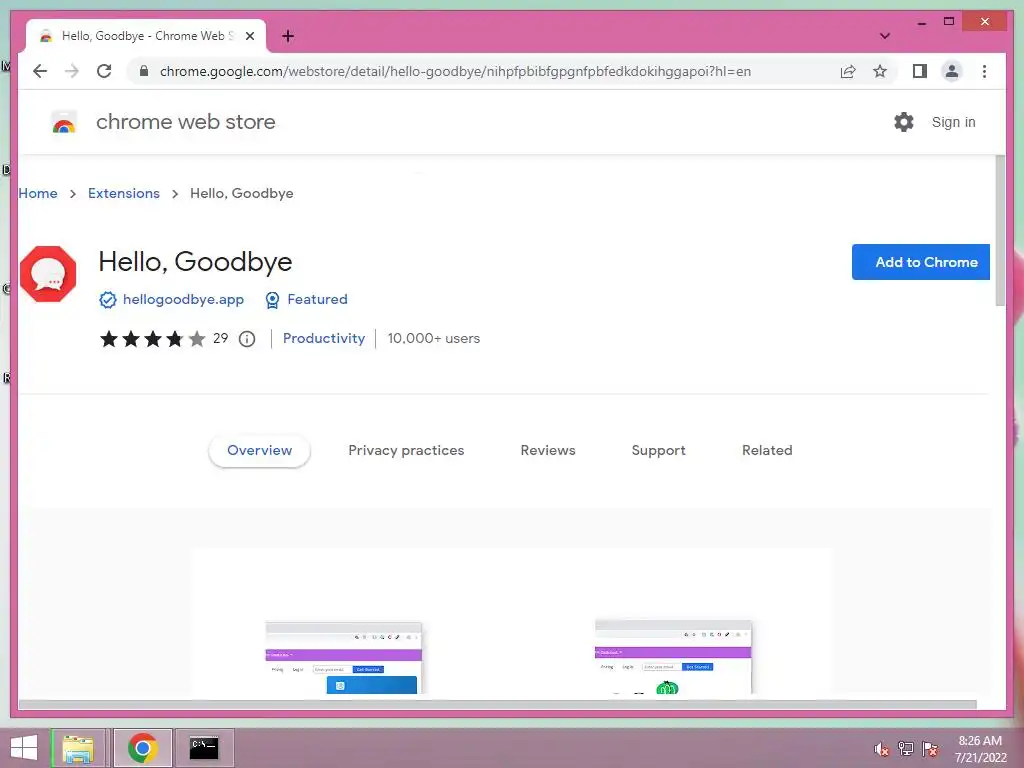
Task: Close the Hello, Goodbye tab
Action: 249,36
